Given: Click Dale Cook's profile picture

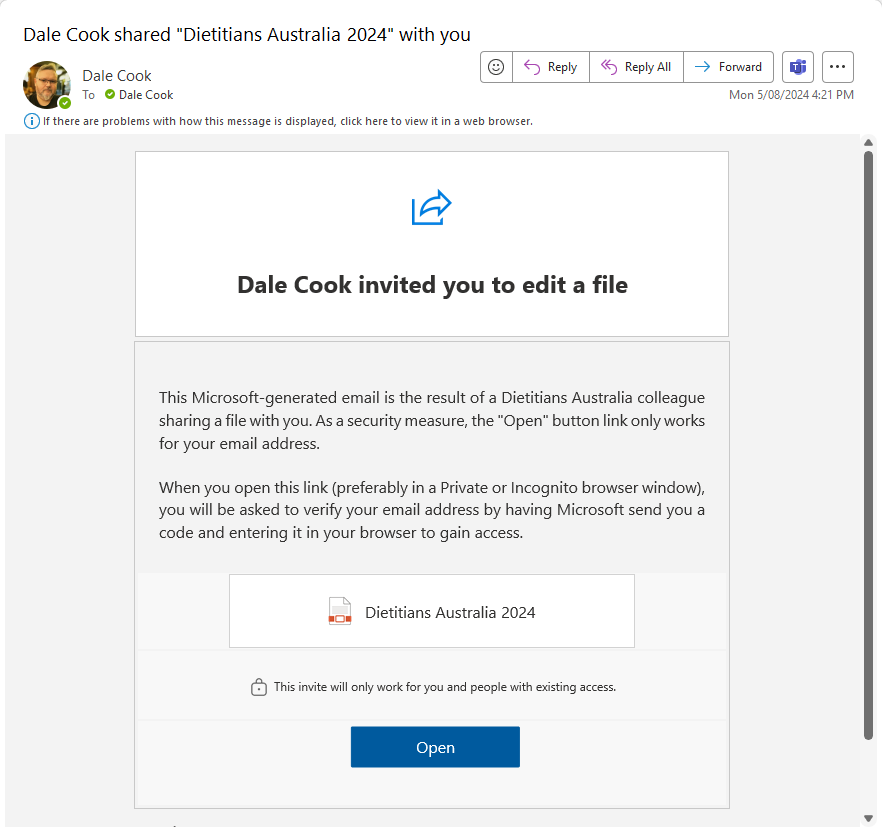Looking at the screenshot, I should [46, 85].
